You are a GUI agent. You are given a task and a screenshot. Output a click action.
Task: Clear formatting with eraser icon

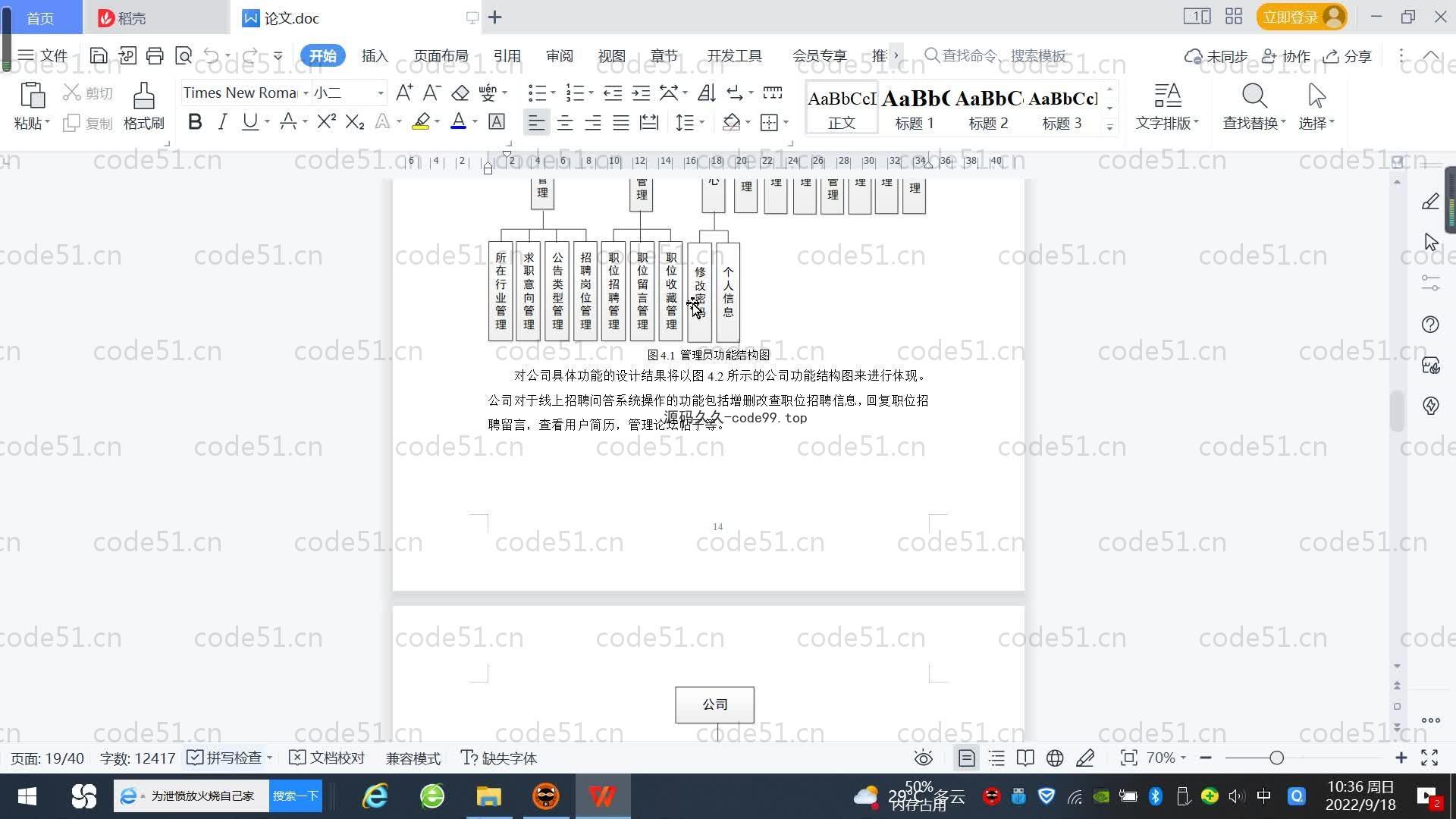[460, 93]
